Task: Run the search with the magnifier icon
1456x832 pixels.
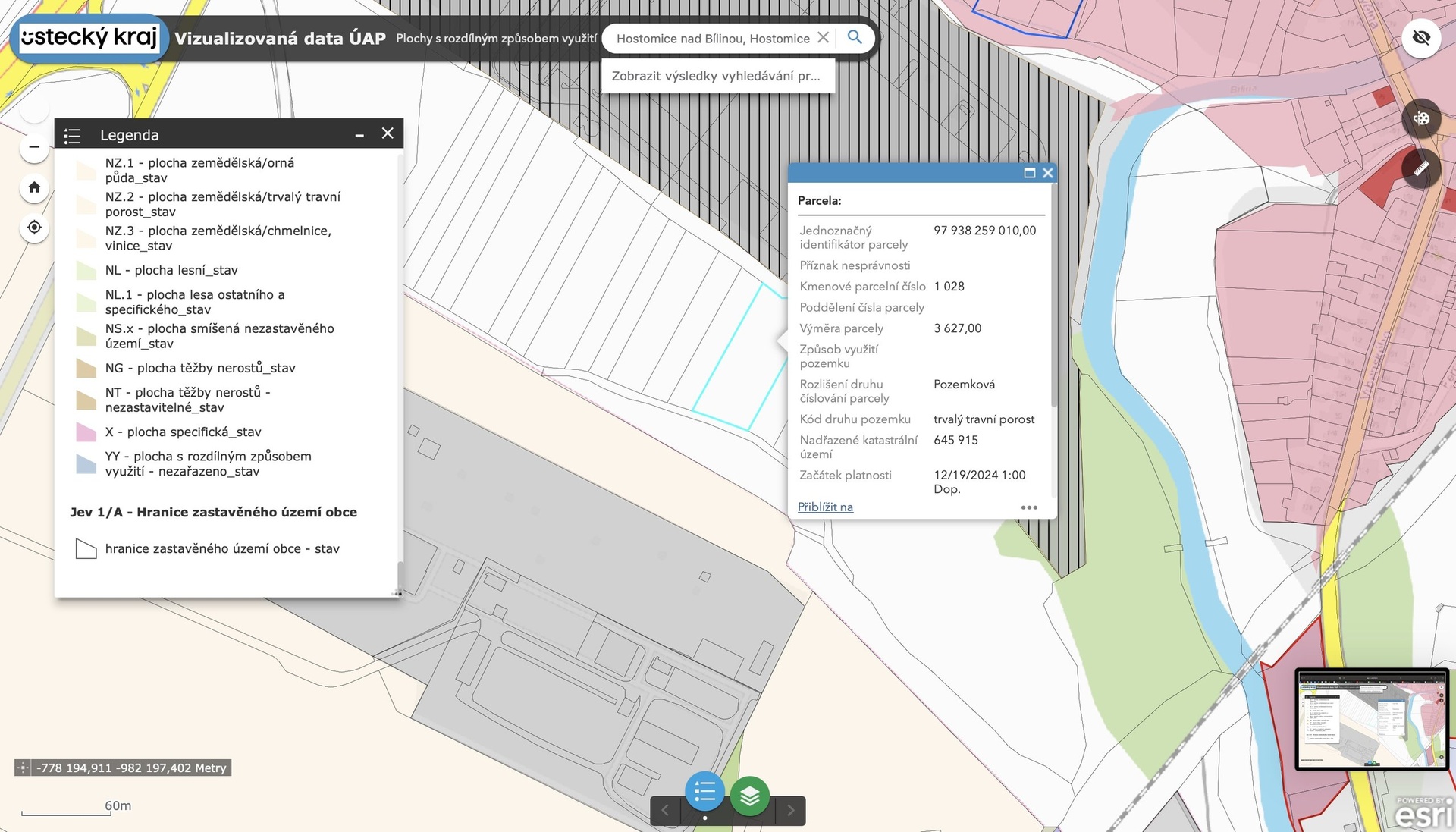Action: click(855, 37)
